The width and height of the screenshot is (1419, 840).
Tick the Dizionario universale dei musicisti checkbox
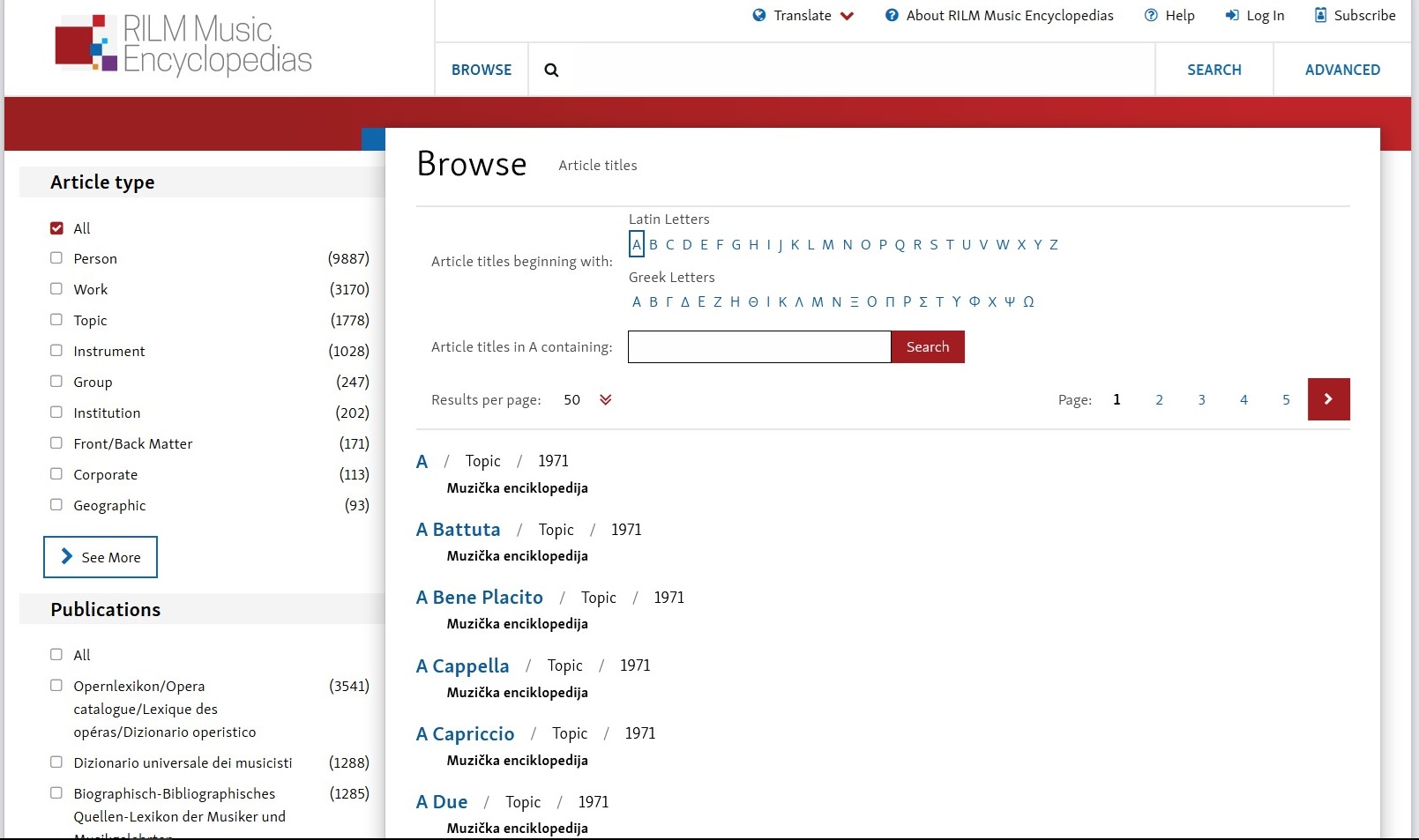pos(56,762)
